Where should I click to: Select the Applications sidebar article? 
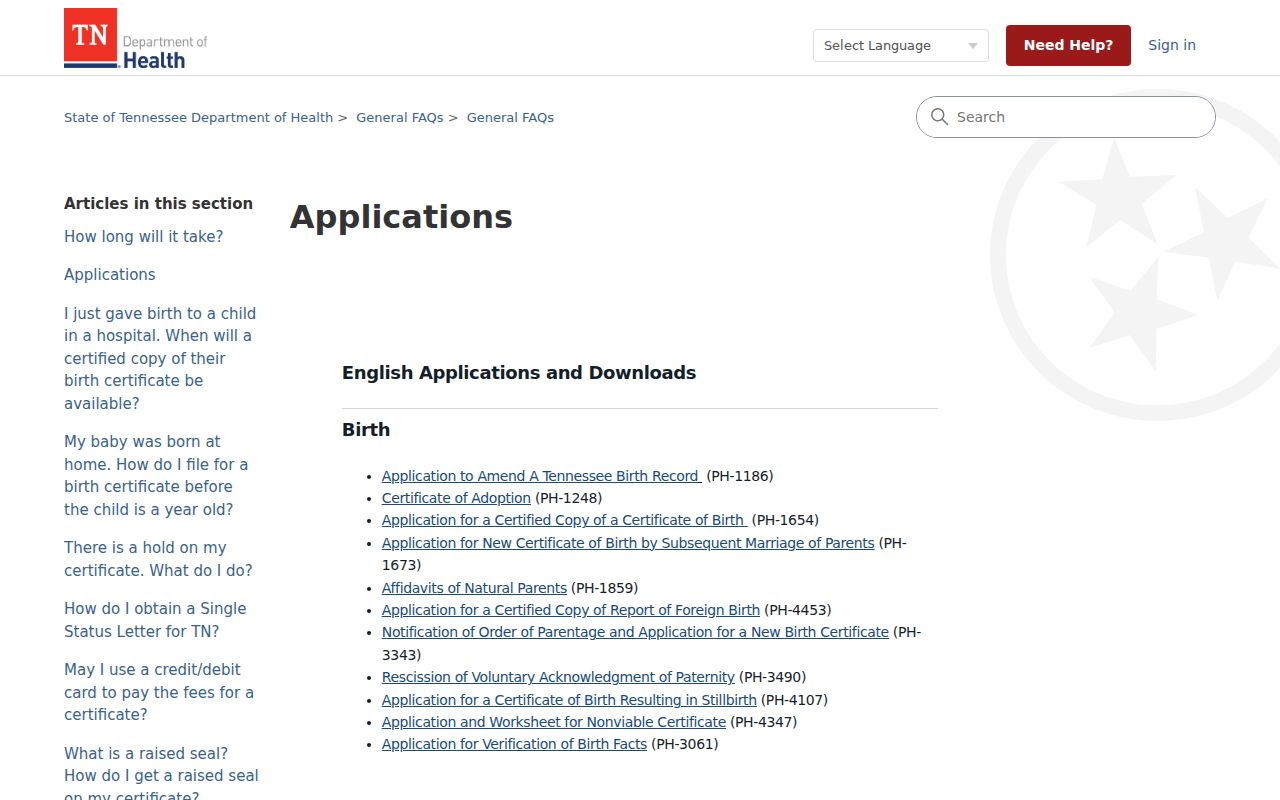pos(110,275)
